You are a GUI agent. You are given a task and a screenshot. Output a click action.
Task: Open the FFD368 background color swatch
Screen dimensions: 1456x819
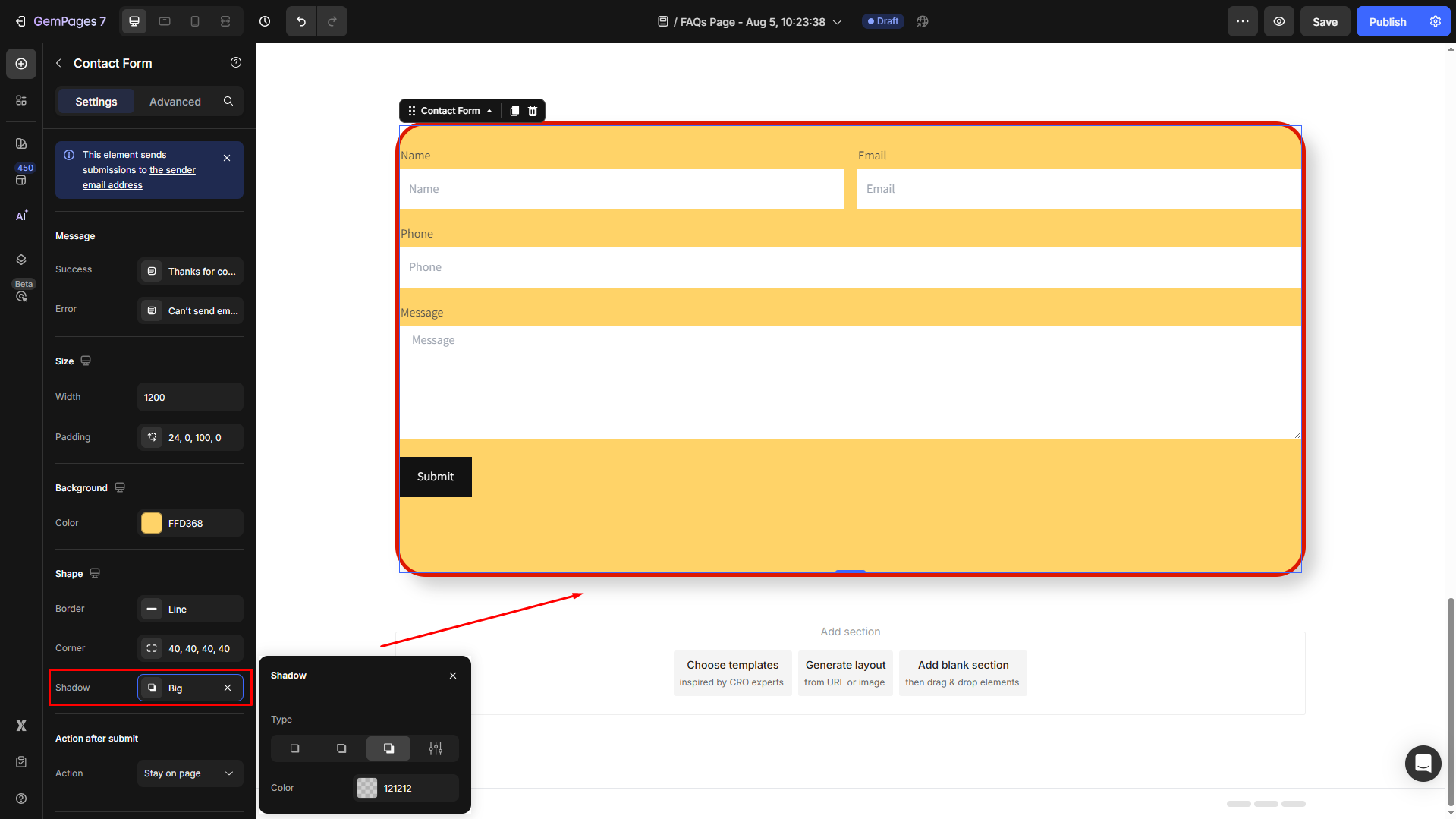pyautogui.click(x=152, y=523)
